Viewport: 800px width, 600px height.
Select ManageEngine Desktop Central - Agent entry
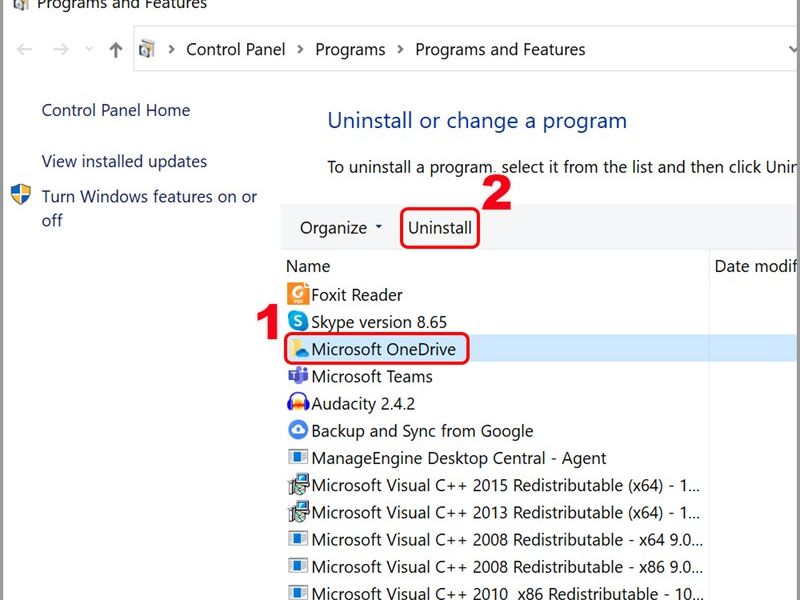(x=458, y=458)
